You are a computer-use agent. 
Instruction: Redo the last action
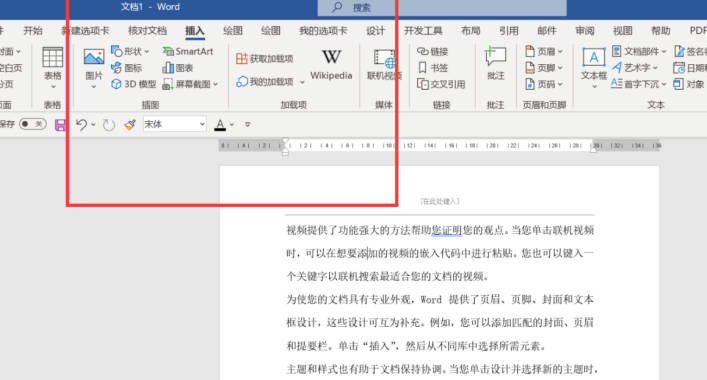(109, 125)
